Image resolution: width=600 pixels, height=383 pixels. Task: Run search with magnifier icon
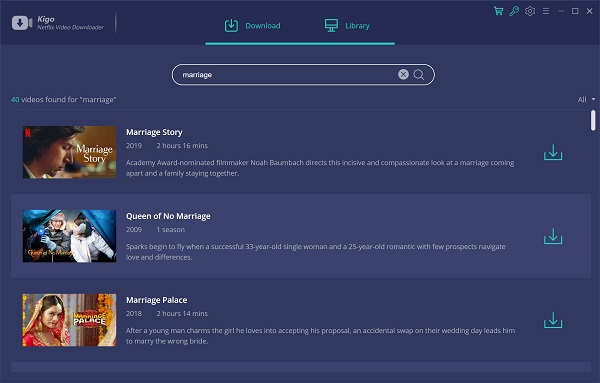[419, 75]
